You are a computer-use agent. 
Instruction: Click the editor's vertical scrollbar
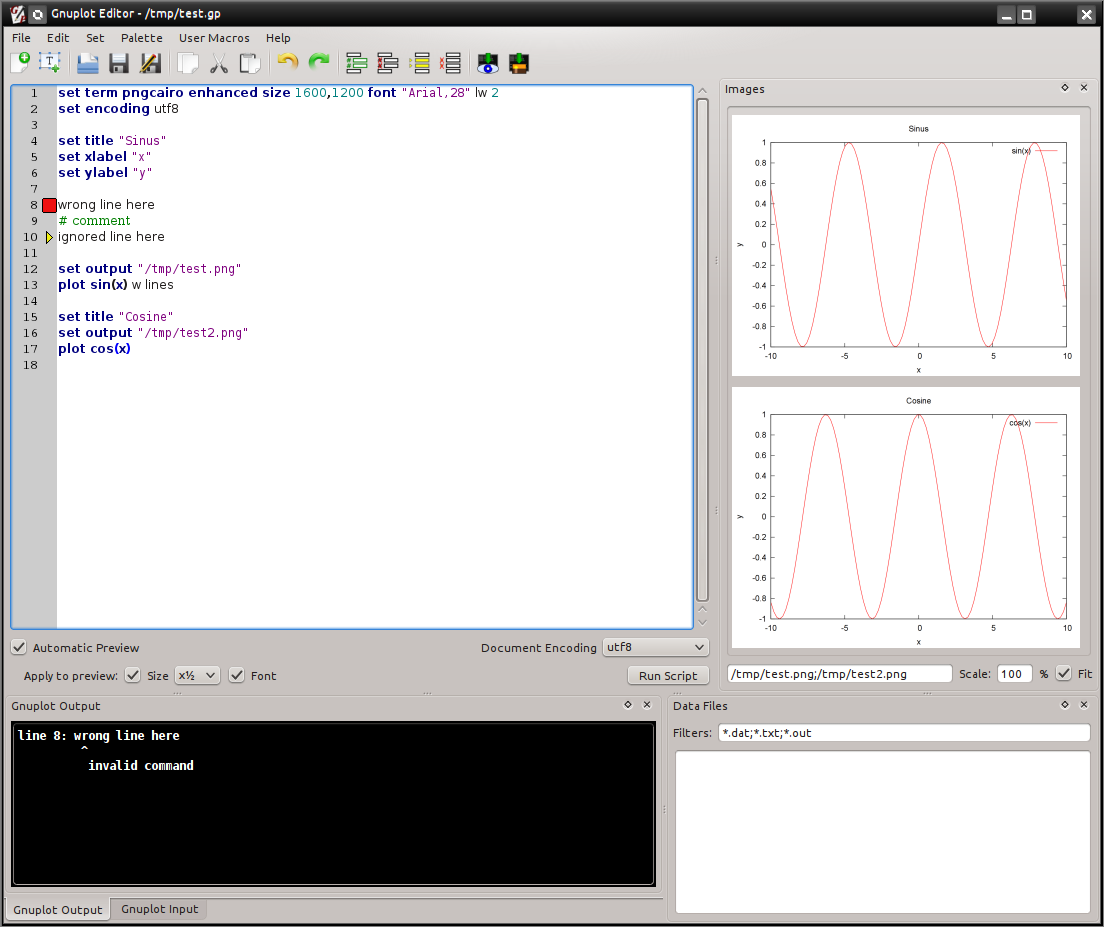tap(702, 350)
